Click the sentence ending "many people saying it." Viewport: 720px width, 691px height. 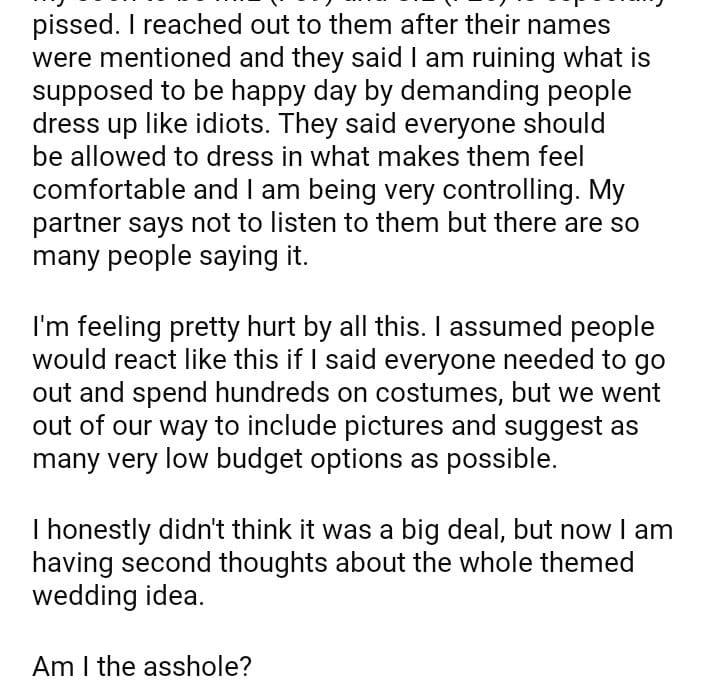[x=170, y=255]
